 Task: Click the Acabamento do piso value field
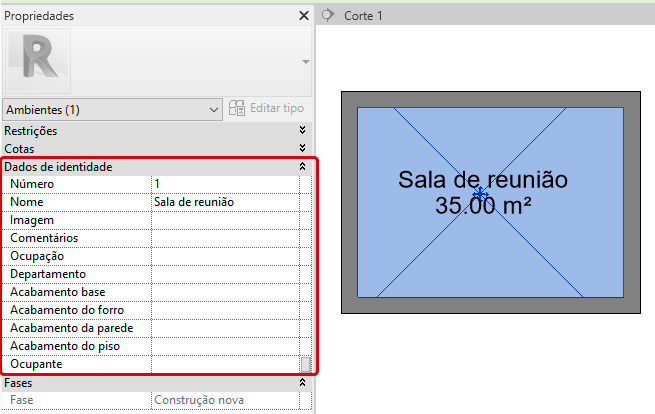(x=224, y=346)
